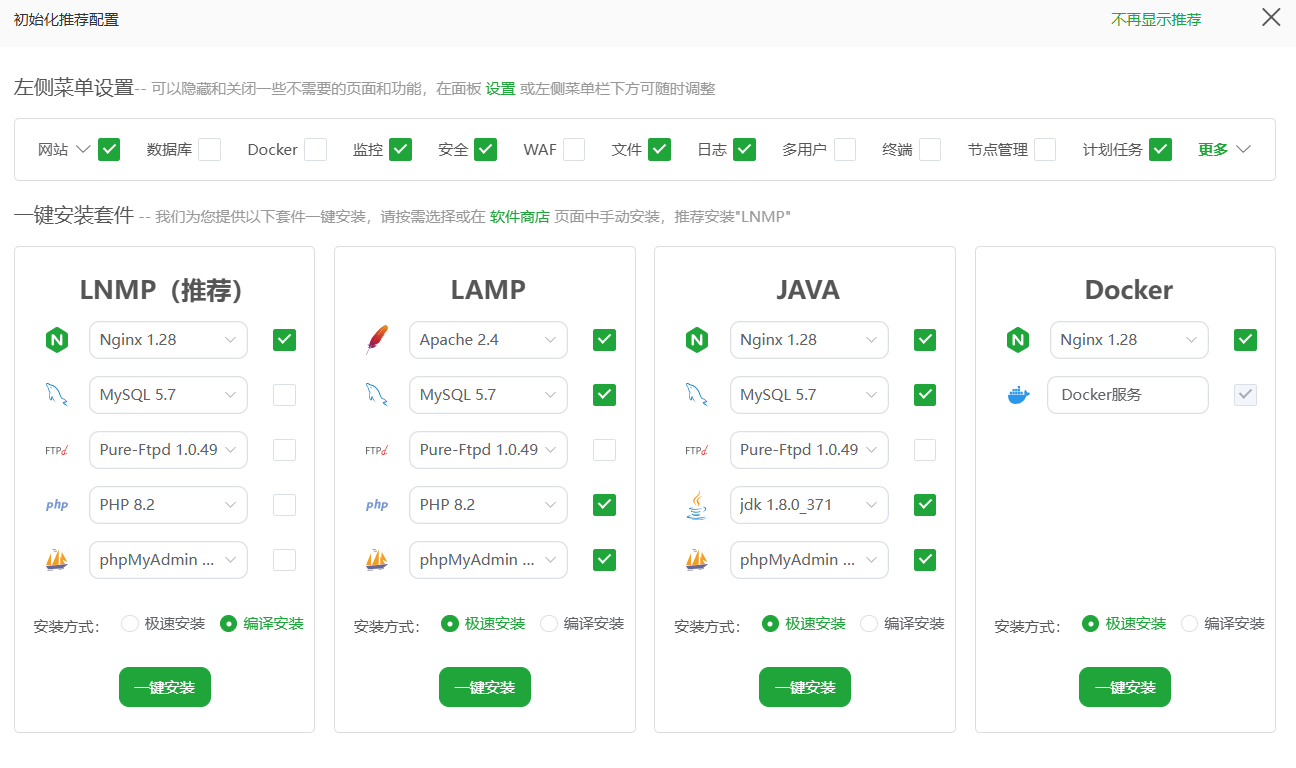Click the Docker whale icon
1296x768 pixels.
click(1018, 395)
